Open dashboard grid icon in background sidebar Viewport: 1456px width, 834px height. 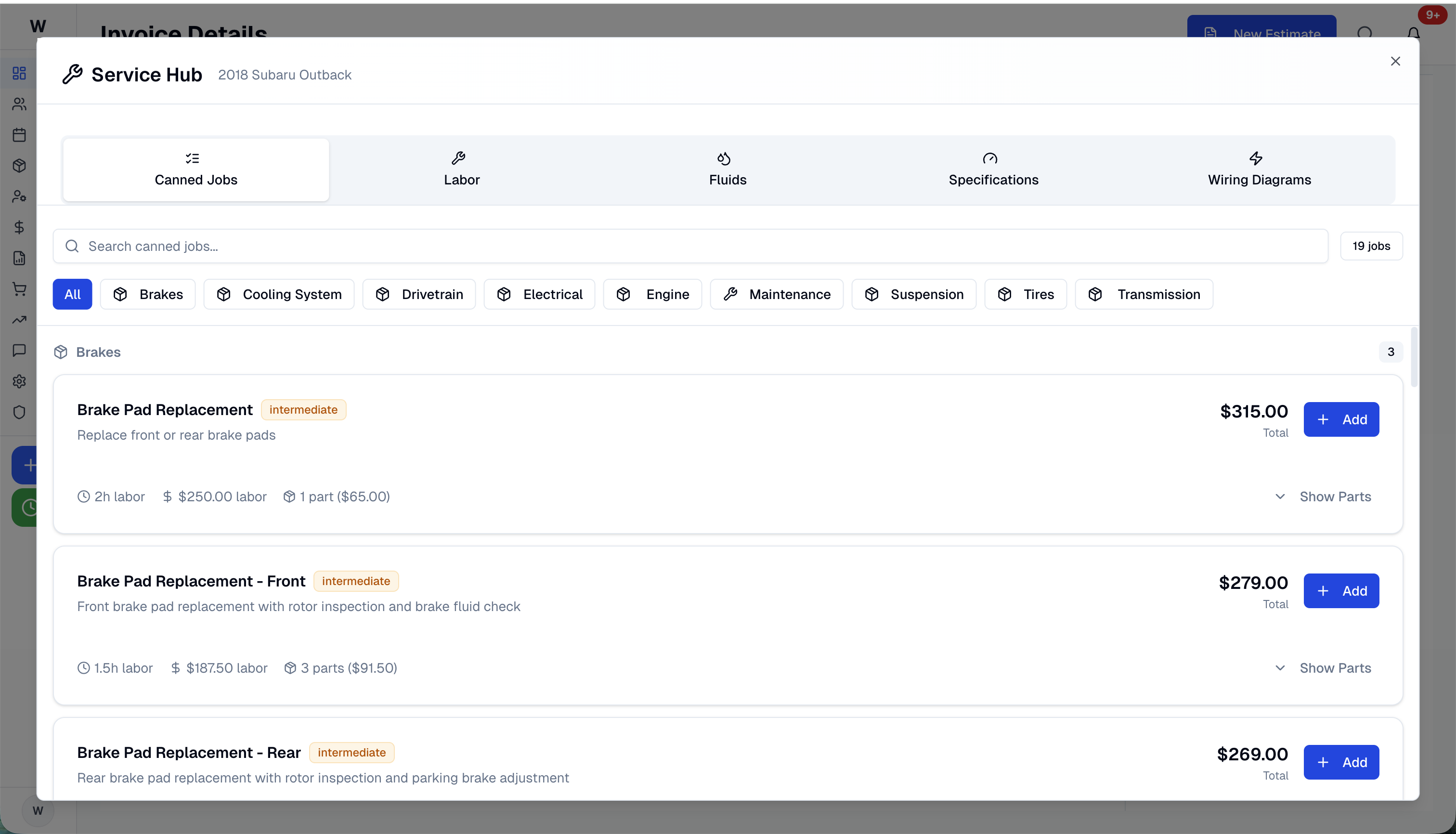tap(19, 73)
